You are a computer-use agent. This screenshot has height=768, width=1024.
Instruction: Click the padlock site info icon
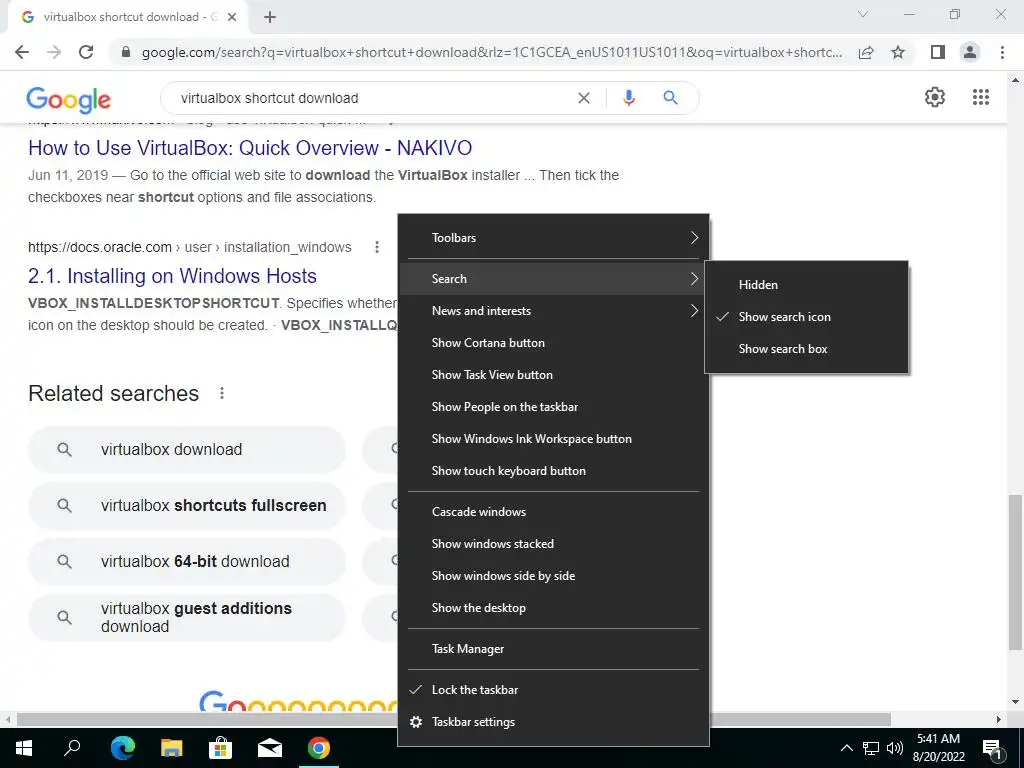(x=126, y=52)
